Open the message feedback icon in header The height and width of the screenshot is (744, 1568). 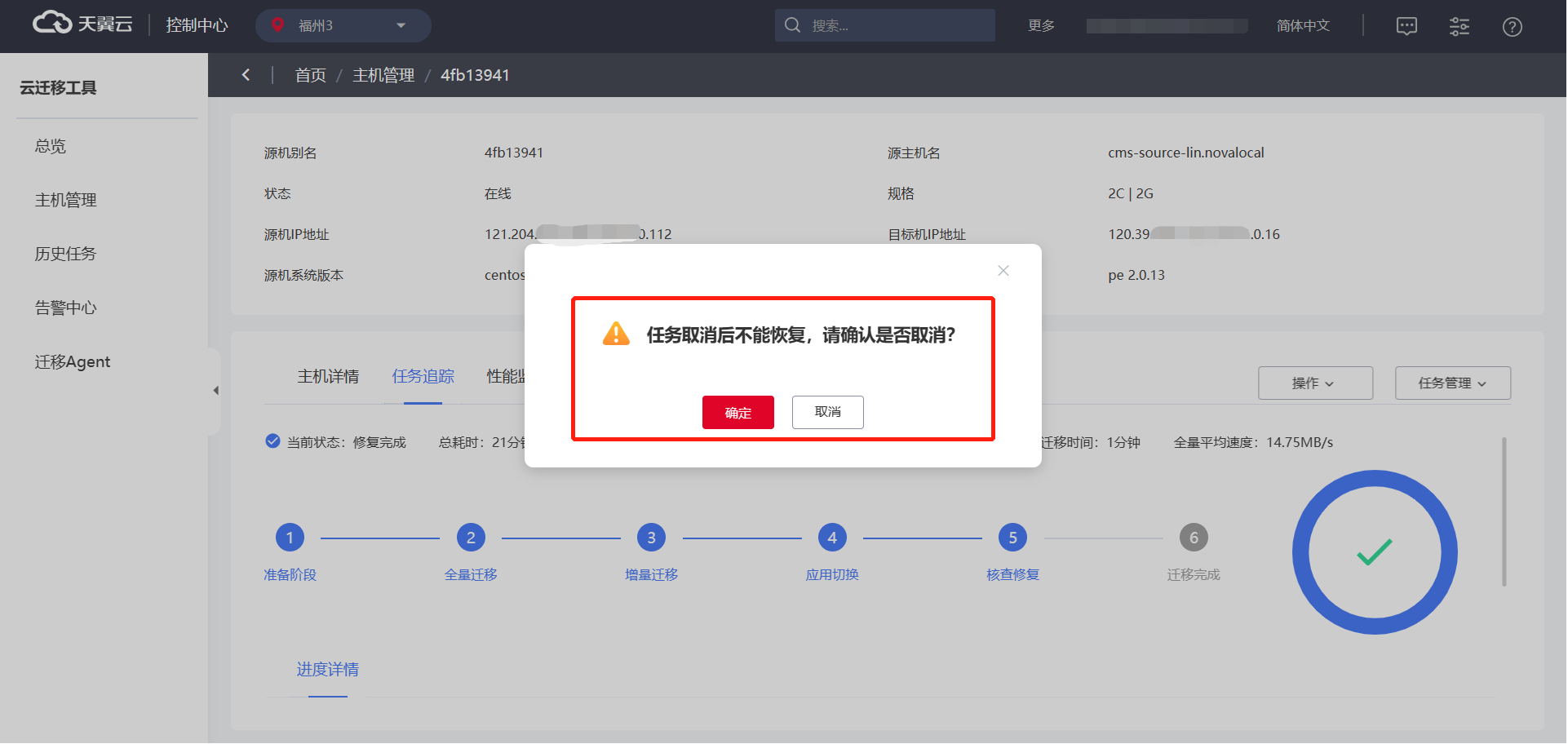click(x=1406, y=26)
